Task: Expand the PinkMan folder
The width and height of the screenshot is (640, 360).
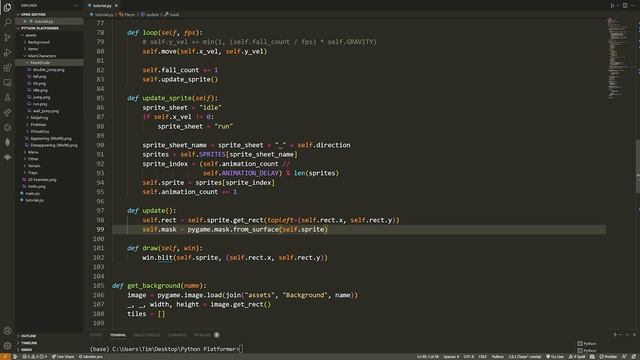Action: point(49,124)
